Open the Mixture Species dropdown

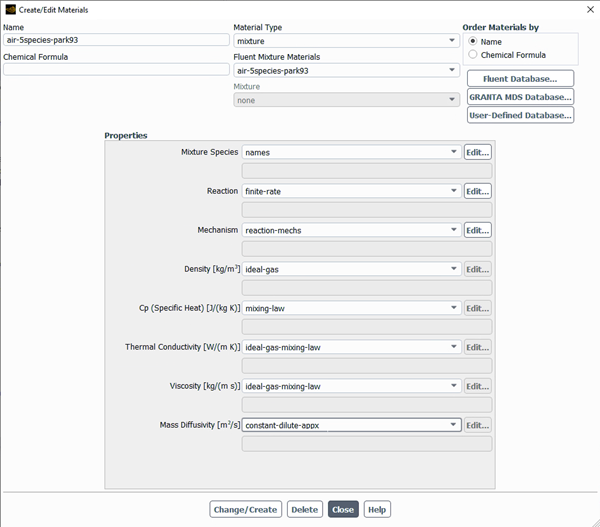351,152
